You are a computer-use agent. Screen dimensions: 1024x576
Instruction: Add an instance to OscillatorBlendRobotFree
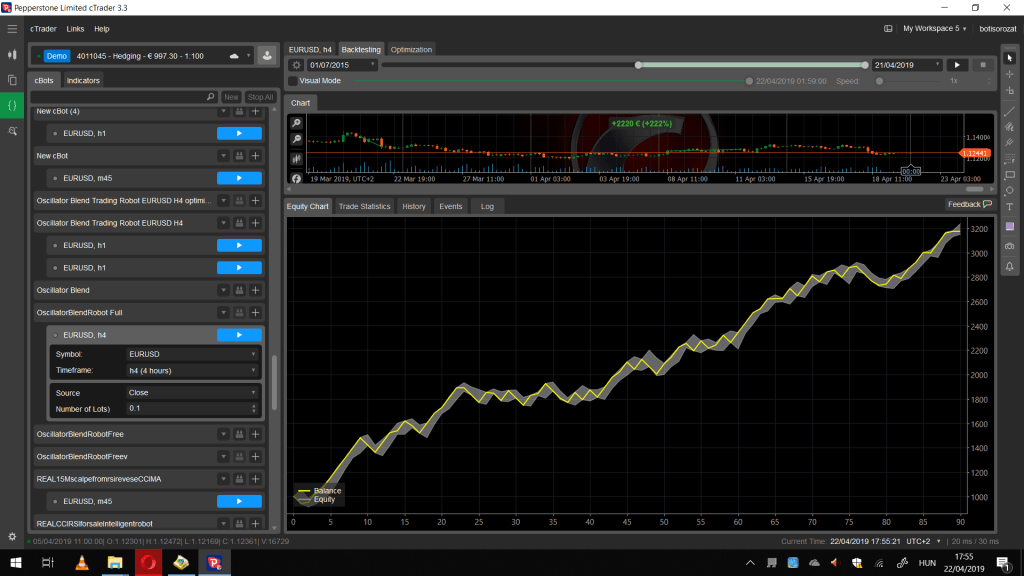[x=255, y=434]
